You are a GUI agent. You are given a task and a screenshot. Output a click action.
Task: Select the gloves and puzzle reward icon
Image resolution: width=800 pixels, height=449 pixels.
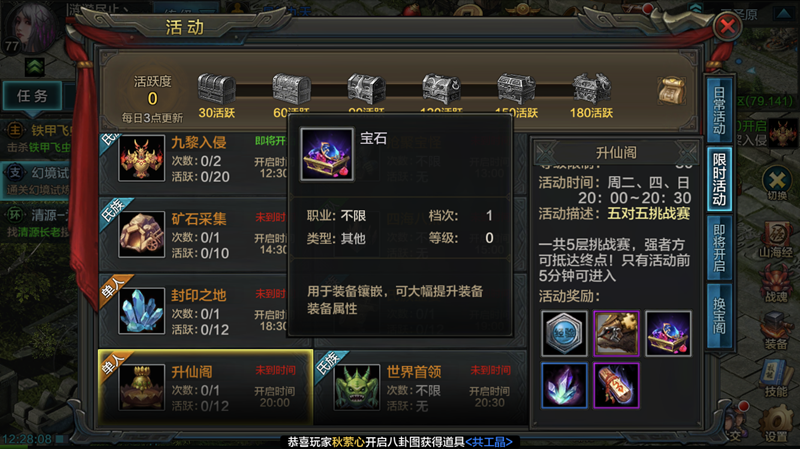(616, 333)
